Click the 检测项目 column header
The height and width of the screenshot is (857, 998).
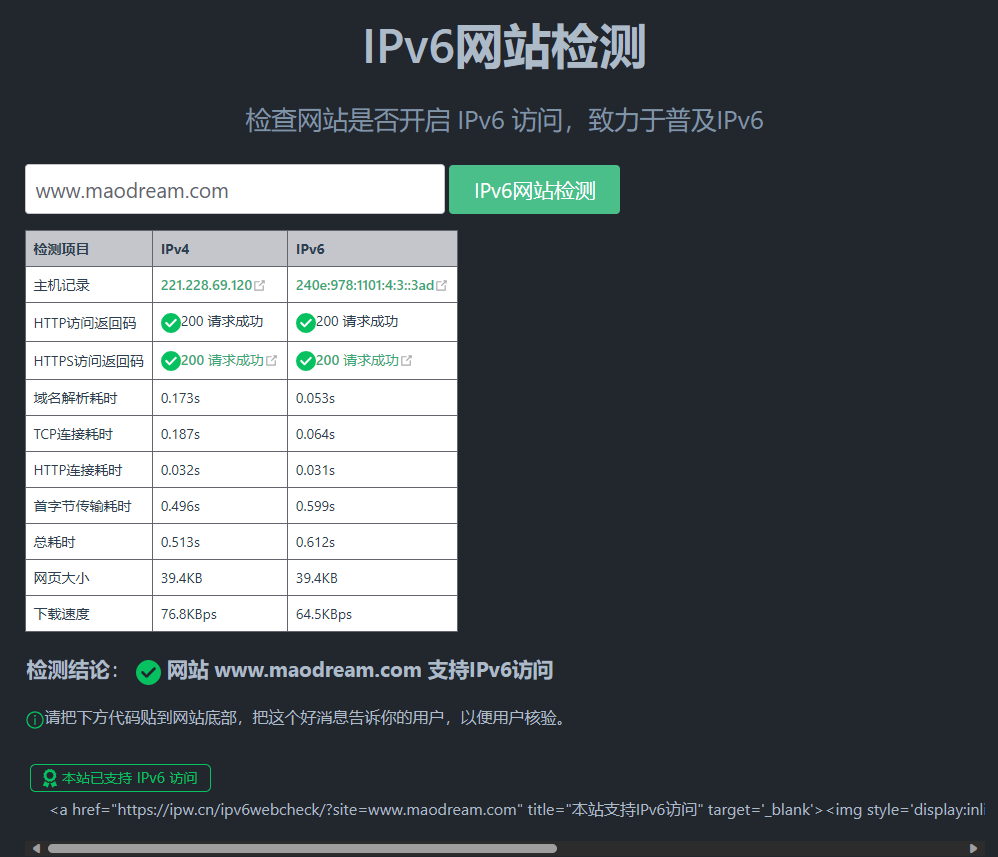(x=88, y=249)
